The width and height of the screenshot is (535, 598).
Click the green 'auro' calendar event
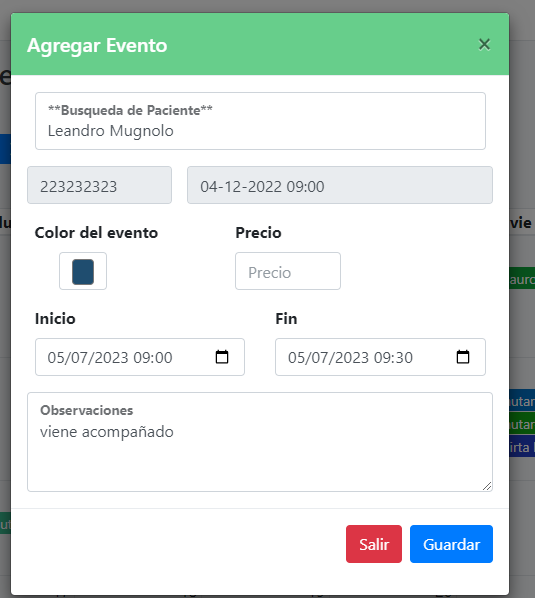tap(522, 278)
